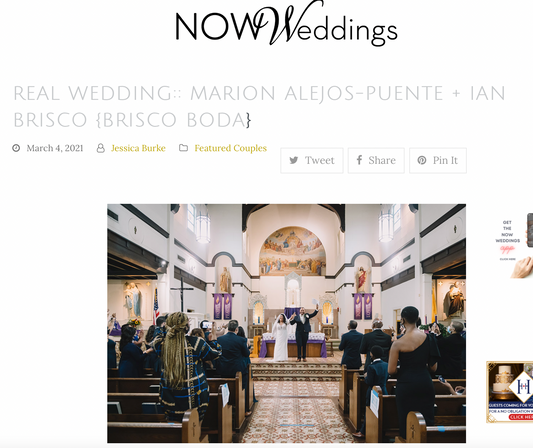Click the March 4, 2021 date
The height and width of the screenshot is (448, 533).
coord(55,148)
